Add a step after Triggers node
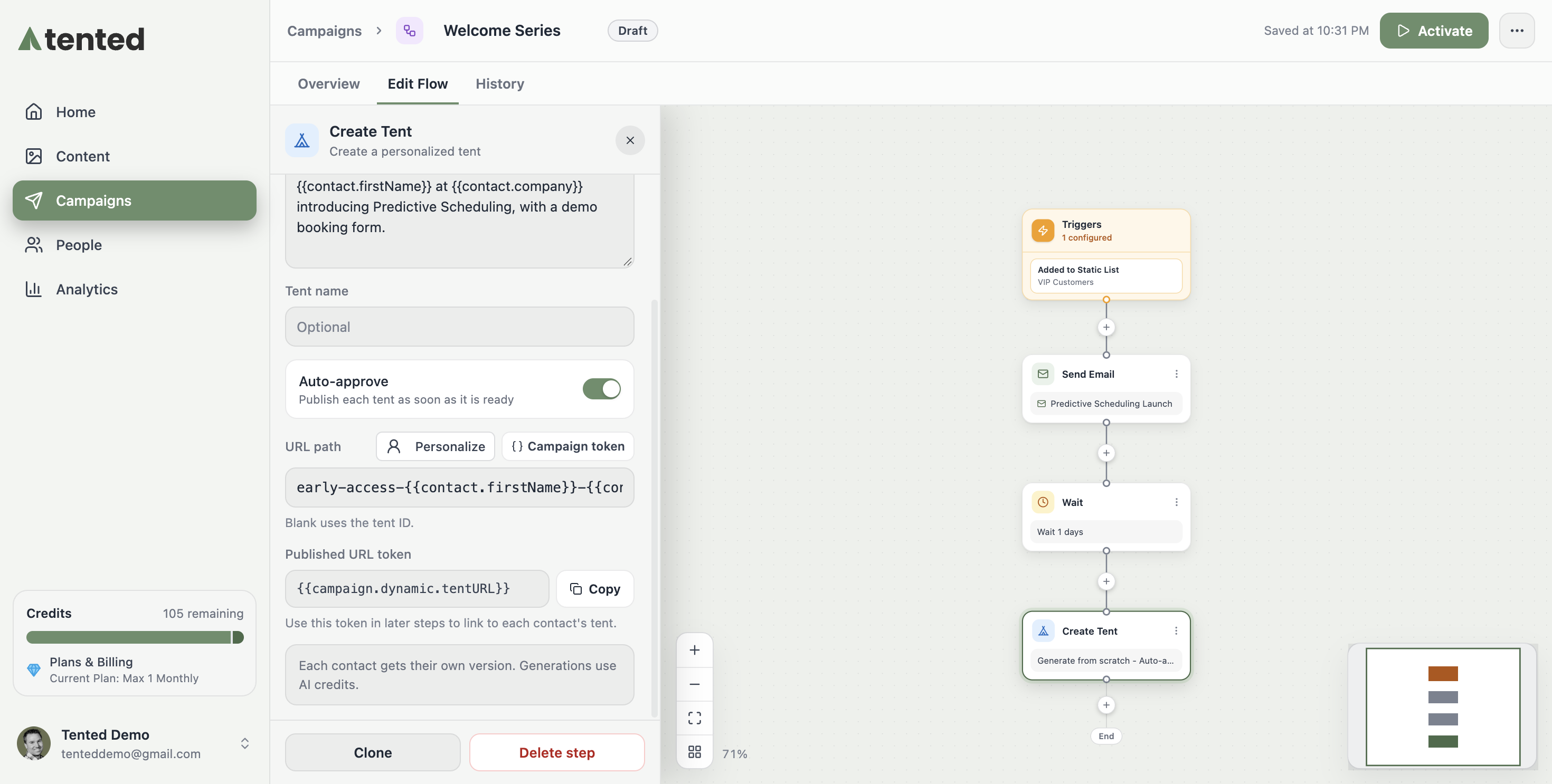 pos(1105,327)
